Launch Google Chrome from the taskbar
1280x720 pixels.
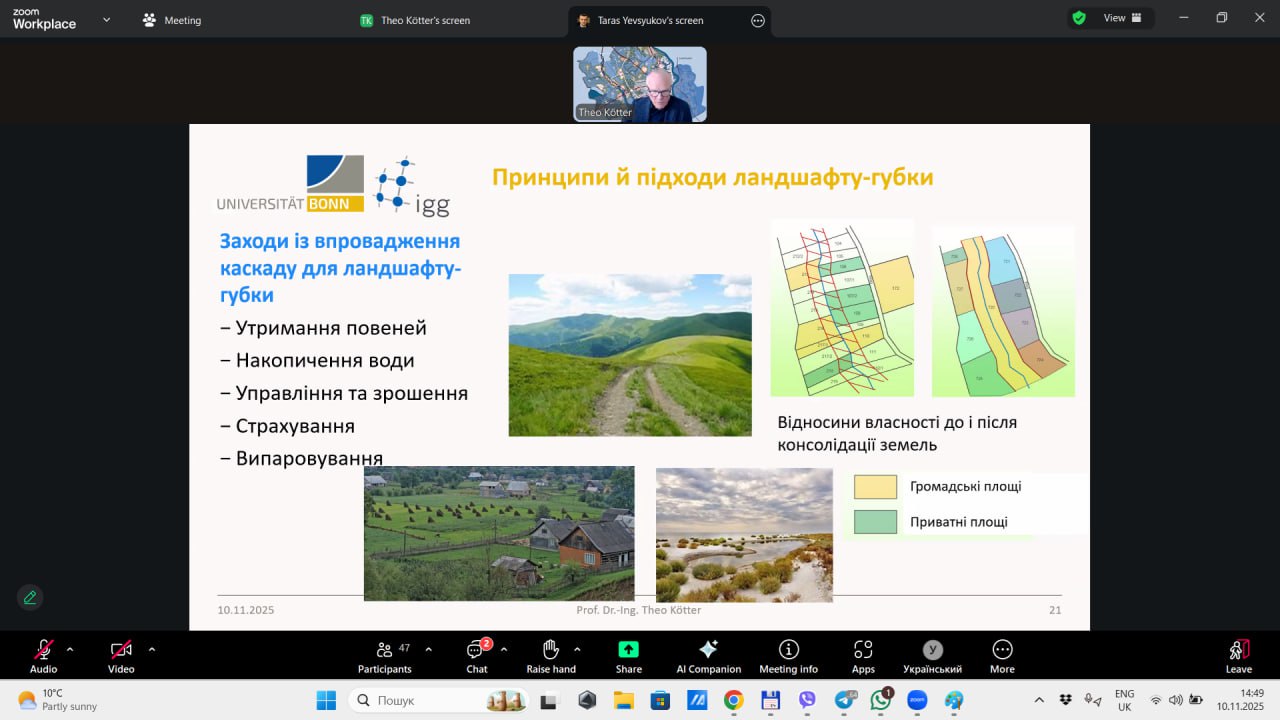tap(733, 700)
